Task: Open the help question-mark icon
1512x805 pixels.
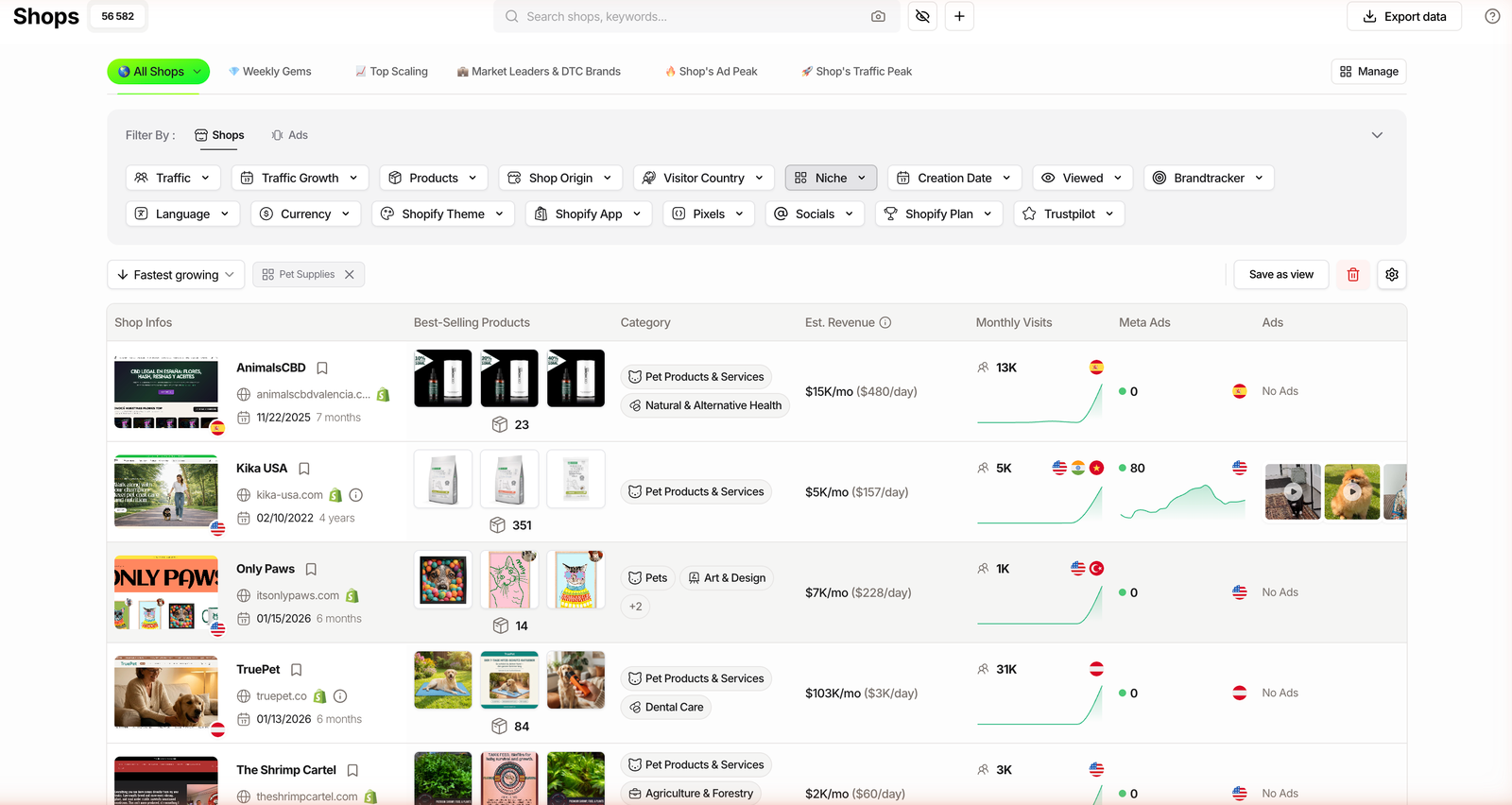Action: 1492,16
